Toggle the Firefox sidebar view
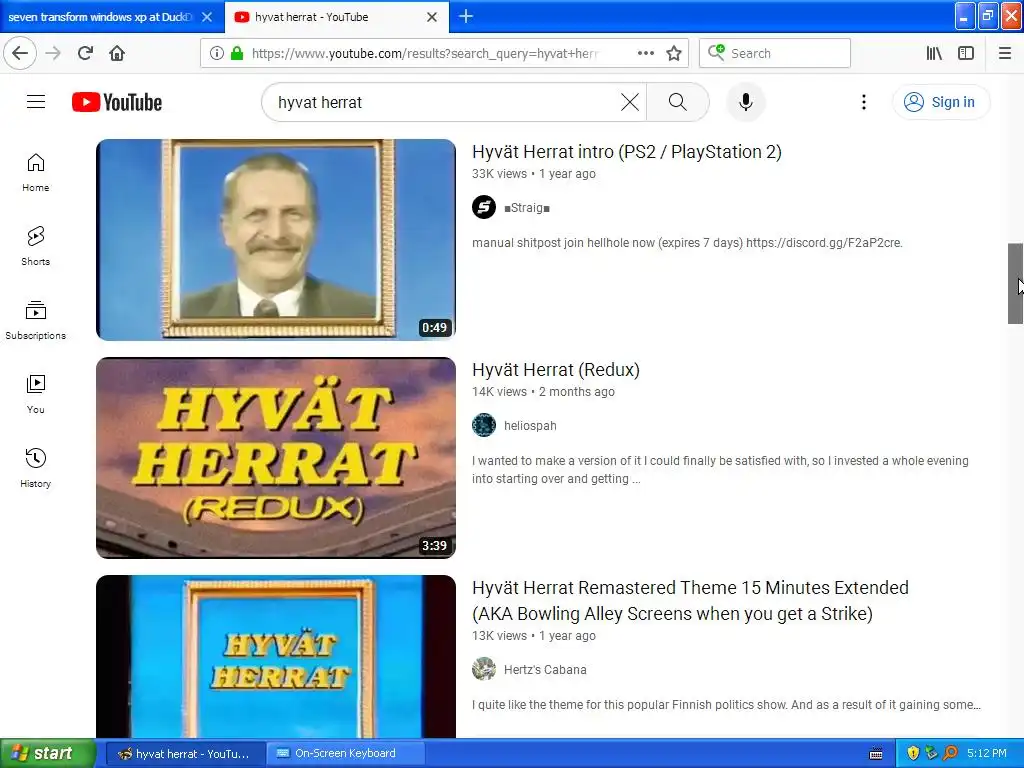Viewport: 1024px width, 768px height. [x=966, y=53]
